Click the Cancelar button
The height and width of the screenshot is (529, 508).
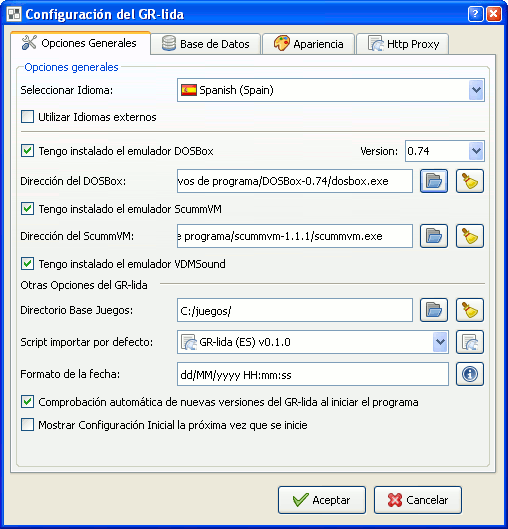[418, 500]
